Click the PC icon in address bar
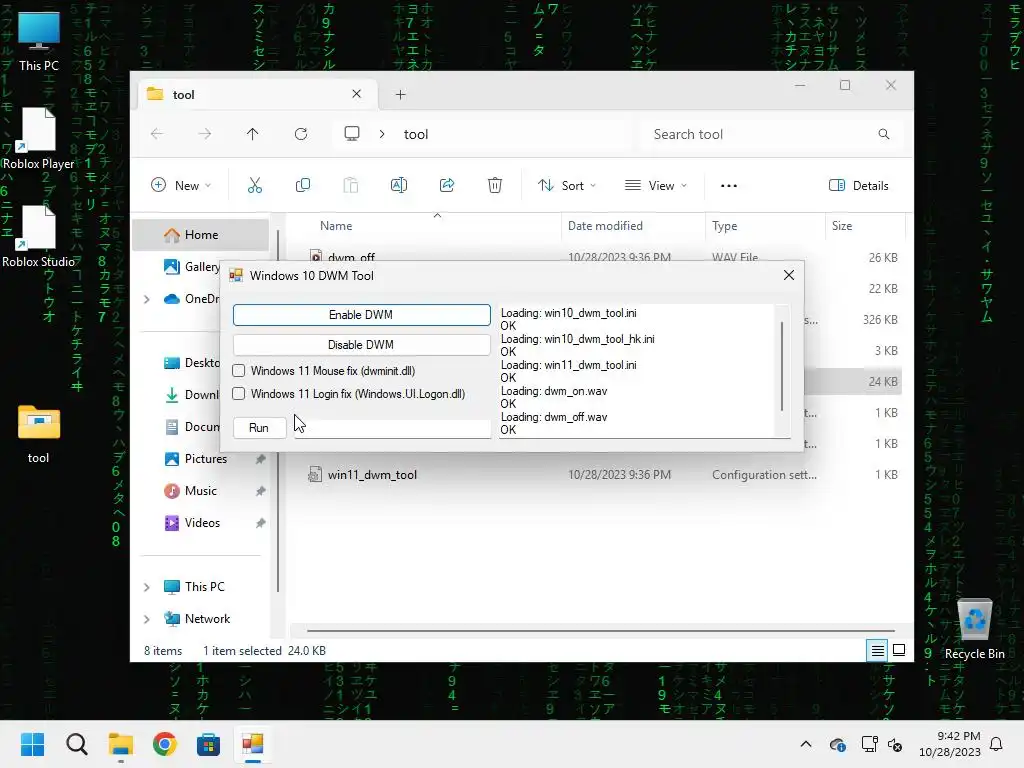 pyautogui.click(x=352, y=134)
